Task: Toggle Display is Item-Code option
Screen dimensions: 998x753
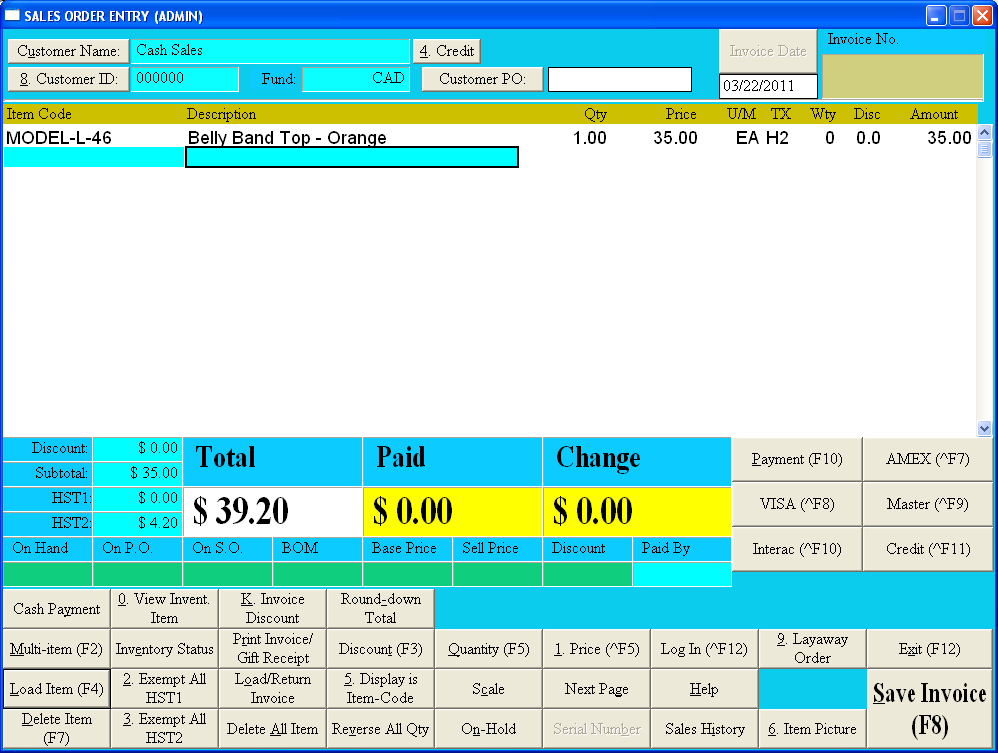Action: point(380,688)
